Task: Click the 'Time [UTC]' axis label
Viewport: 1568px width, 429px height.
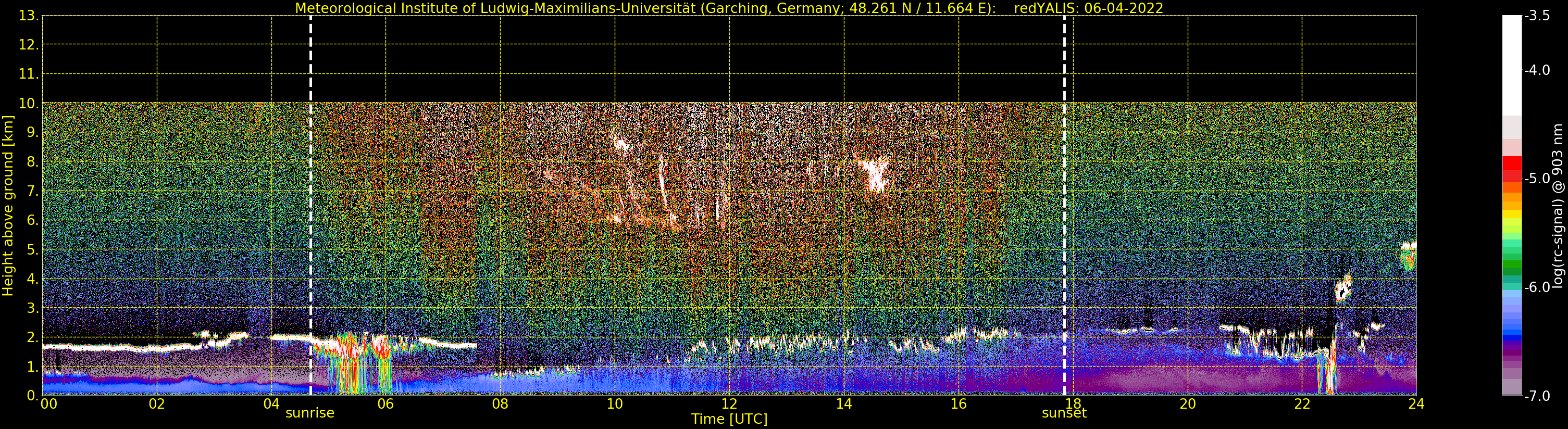Action: point(729,419)
